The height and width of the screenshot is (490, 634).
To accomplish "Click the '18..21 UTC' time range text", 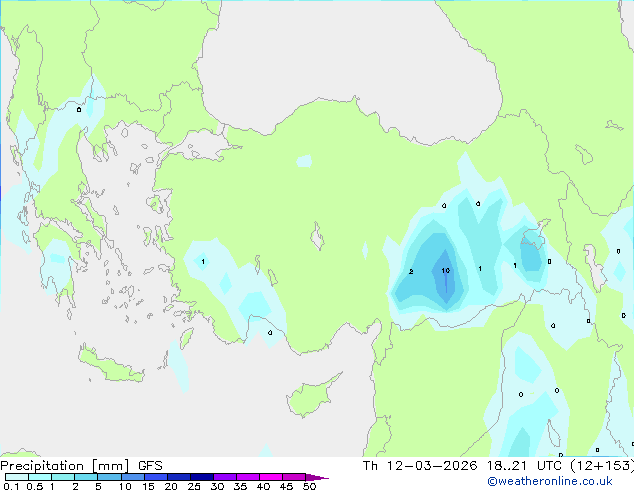I will (524, 466).
